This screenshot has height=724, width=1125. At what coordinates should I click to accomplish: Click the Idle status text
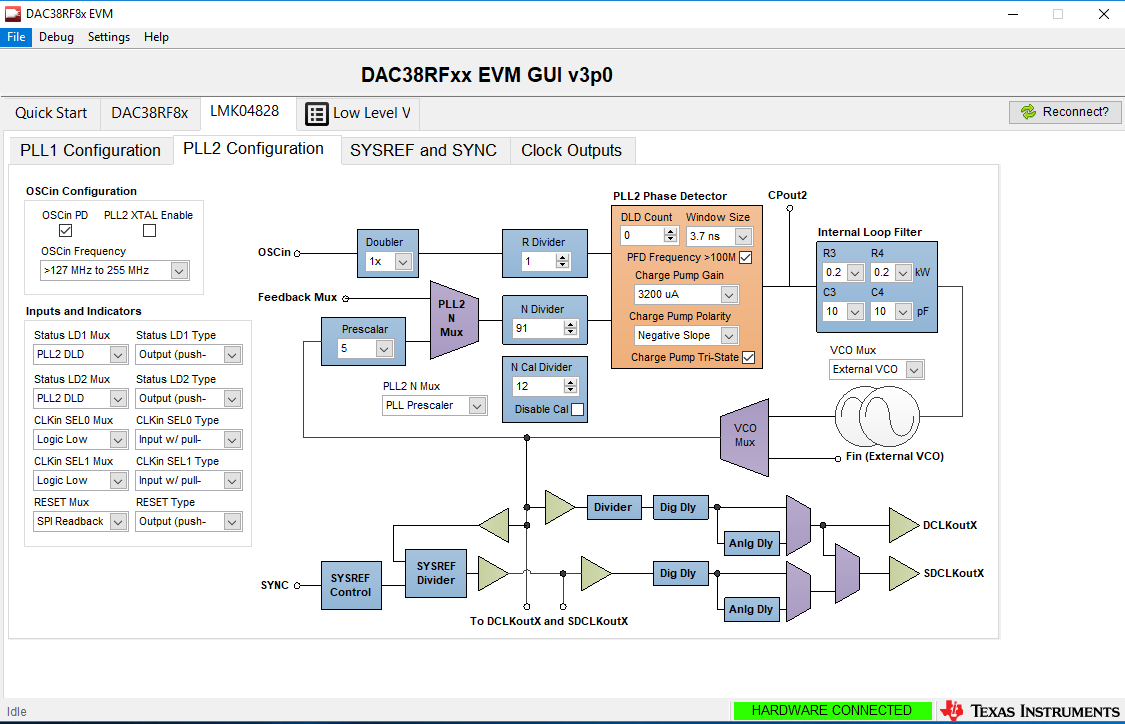pos(17,712)
